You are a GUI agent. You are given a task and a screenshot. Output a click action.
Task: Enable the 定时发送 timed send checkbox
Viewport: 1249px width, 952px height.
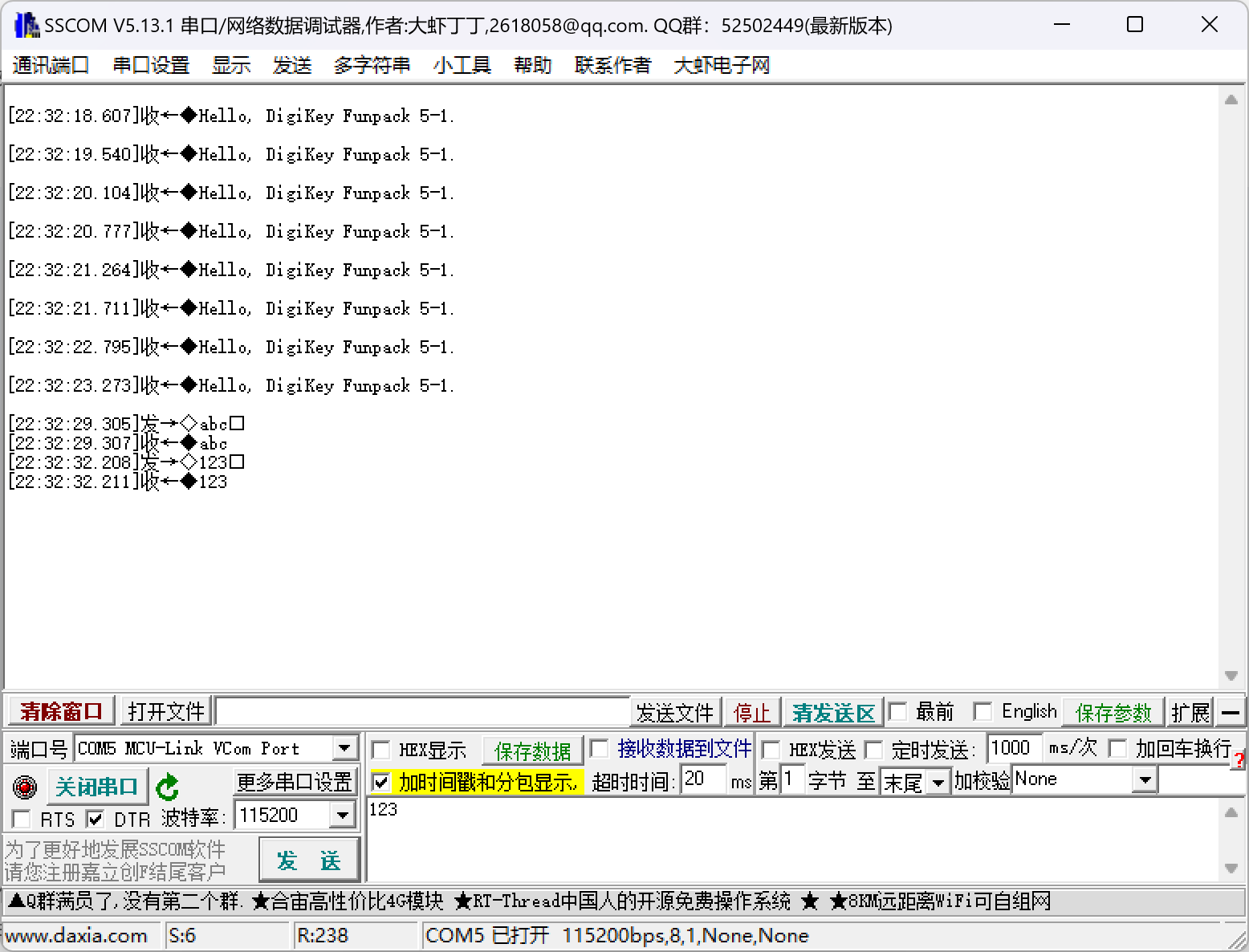[x=874, y=751]
